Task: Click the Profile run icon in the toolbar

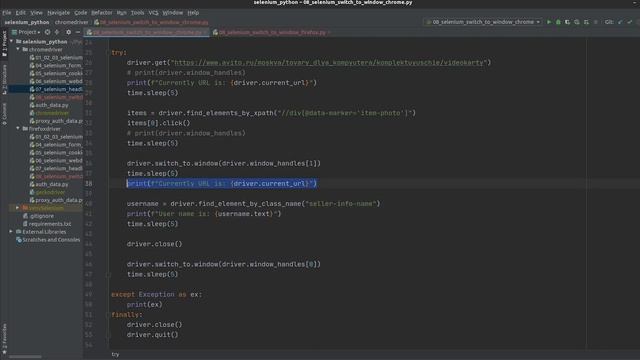Action: (x=577, y=22)
